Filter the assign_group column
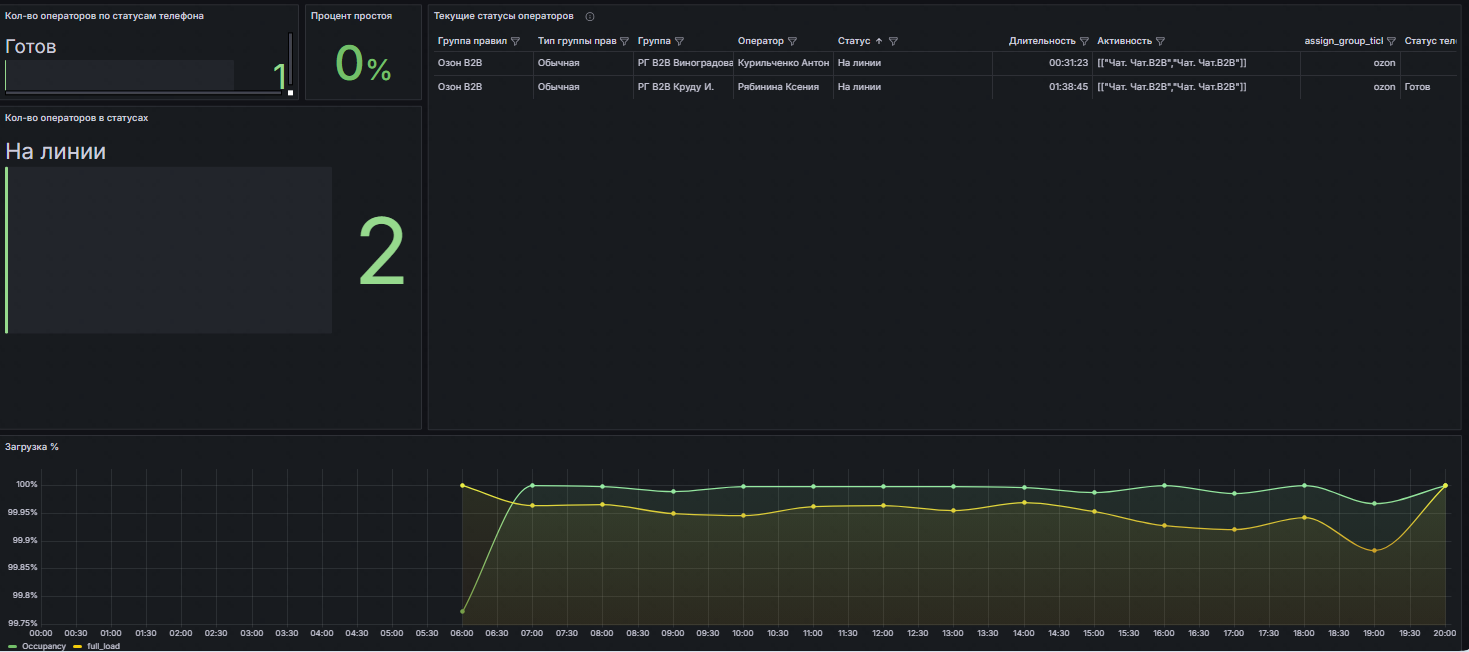The height and width of the screenshot is (652, 1469). [x=1391, y=41]
